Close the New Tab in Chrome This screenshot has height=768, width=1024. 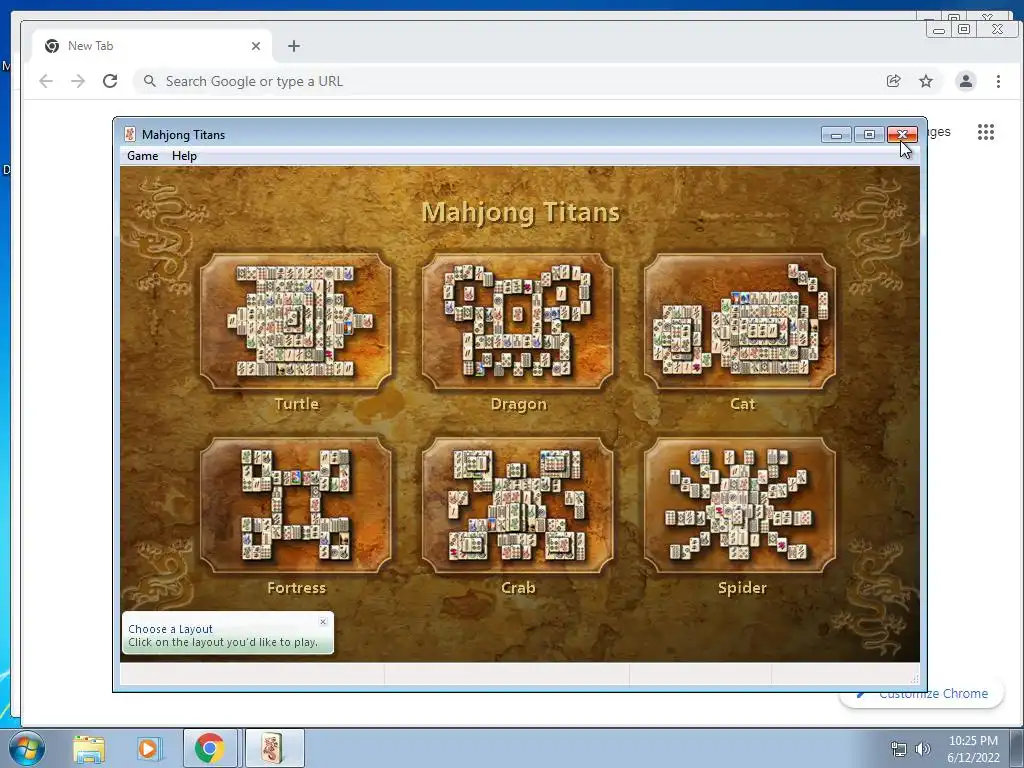(x=256, y=46)
